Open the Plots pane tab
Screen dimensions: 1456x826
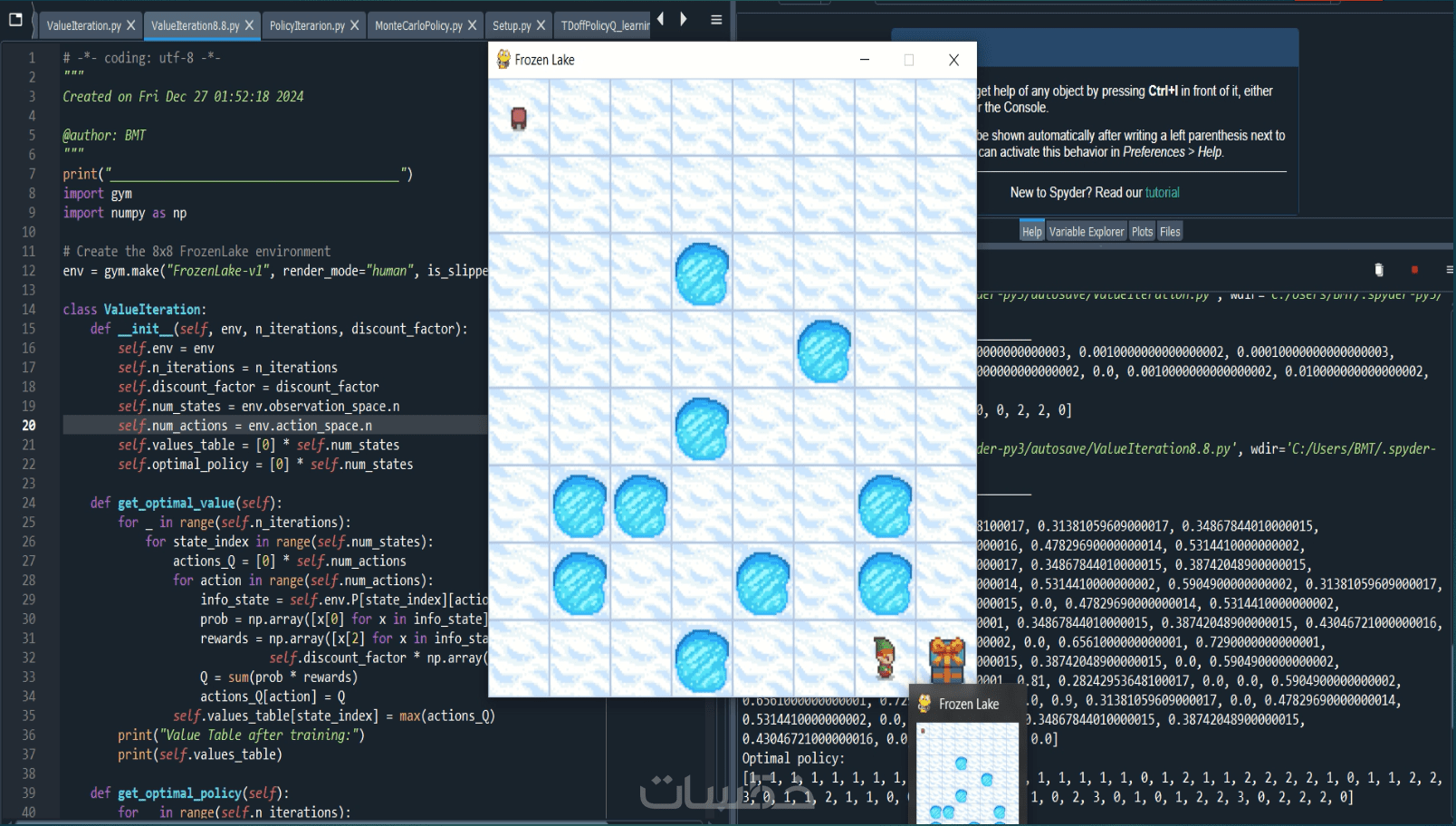tap(1143, 232)
